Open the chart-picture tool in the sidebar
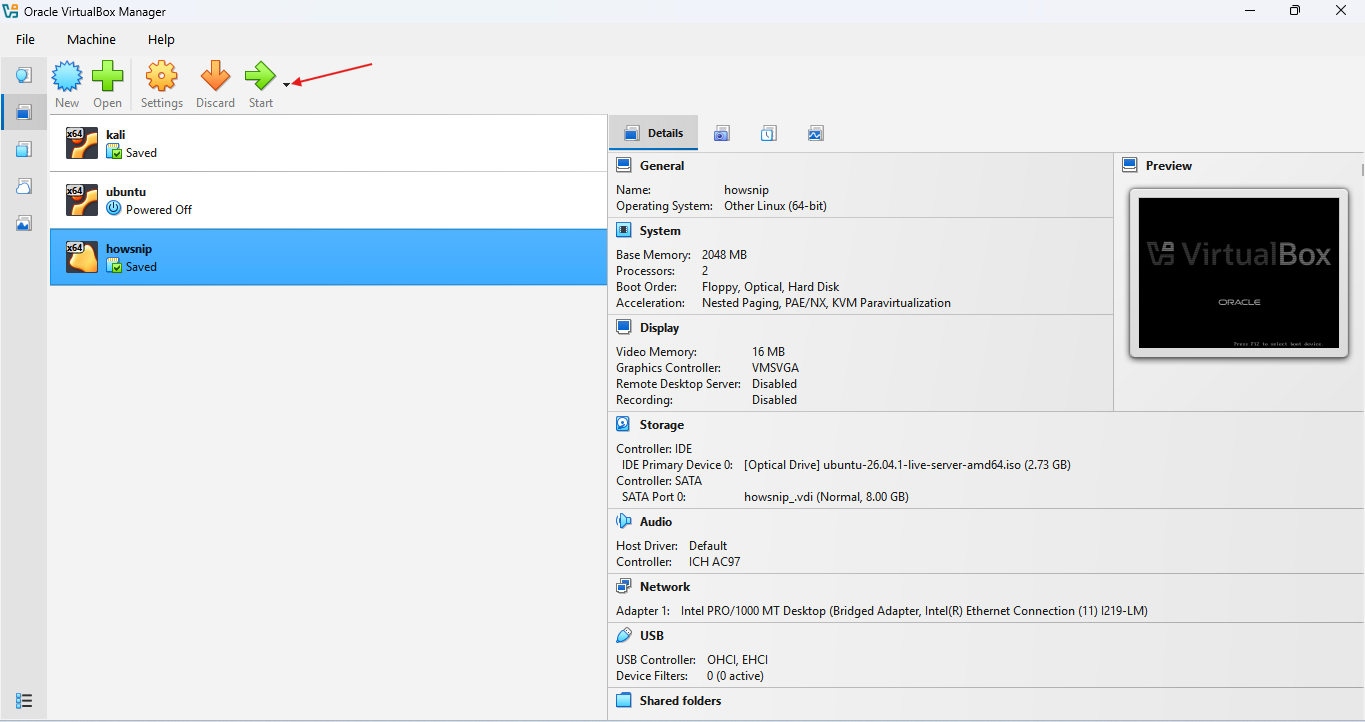This screenshot has width=1365, height=722. 24,223
